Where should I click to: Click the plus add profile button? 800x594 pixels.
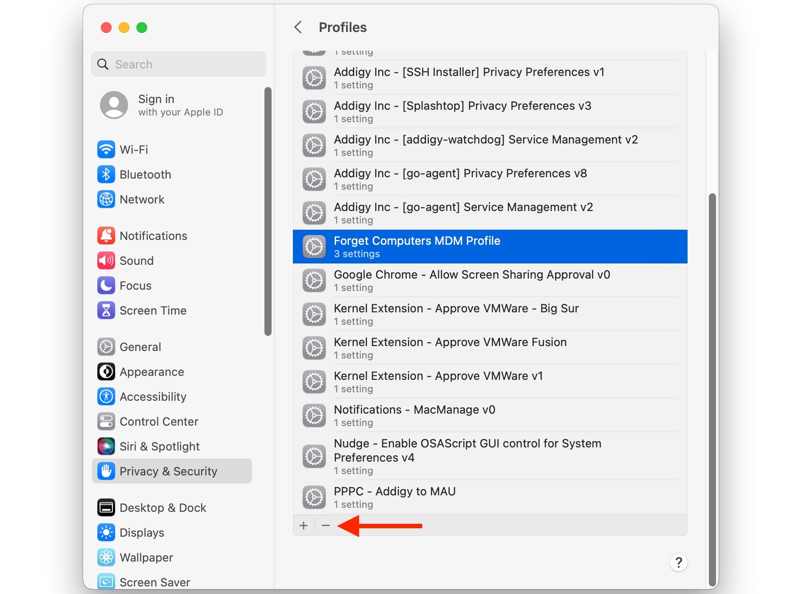coord(304,525)
